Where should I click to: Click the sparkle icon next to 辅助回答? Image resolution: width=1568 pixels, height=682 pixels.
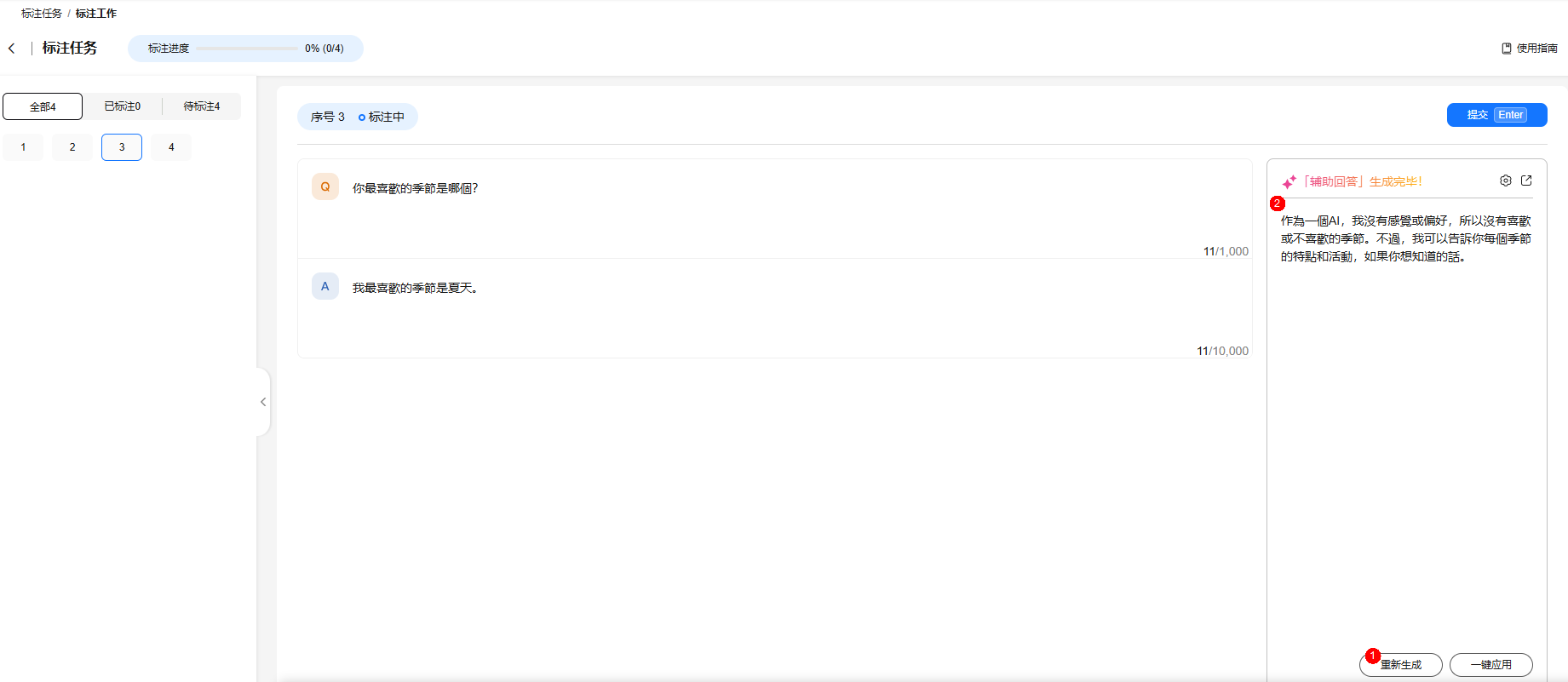[x=1289, y=181]
